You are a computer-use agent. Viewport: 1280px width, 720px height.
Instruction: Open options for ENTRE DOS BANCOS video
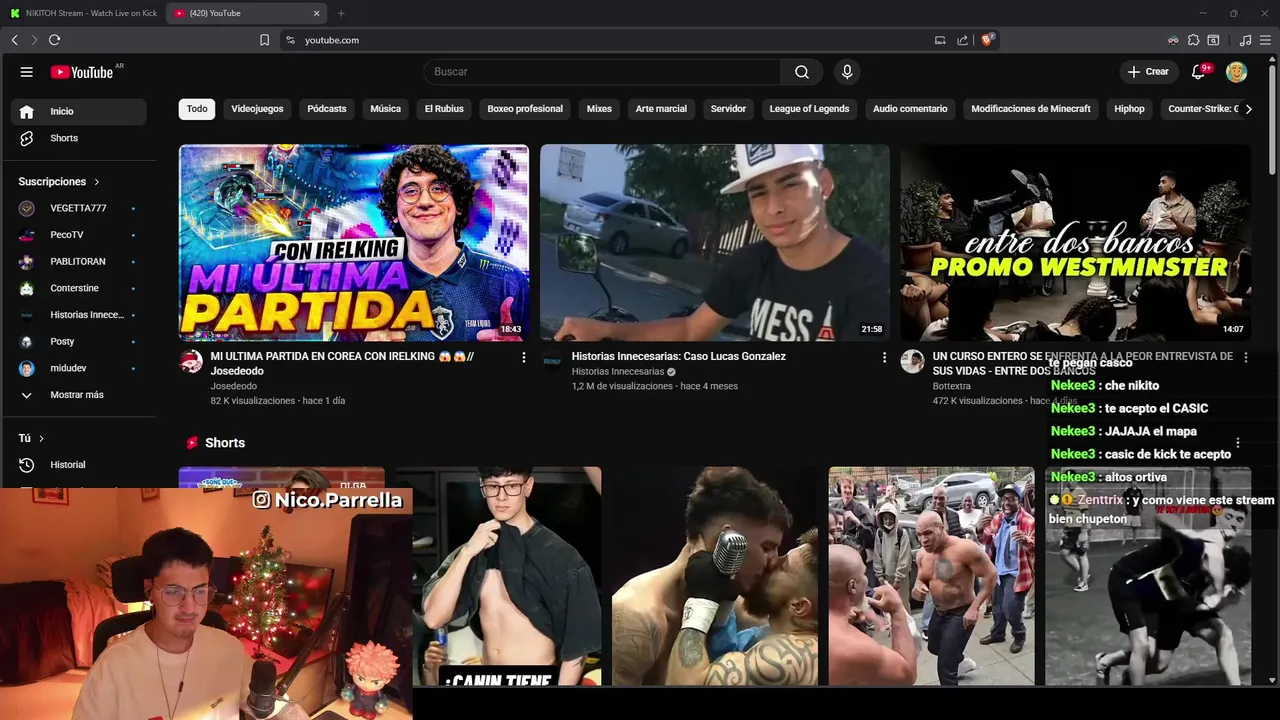1245,357
